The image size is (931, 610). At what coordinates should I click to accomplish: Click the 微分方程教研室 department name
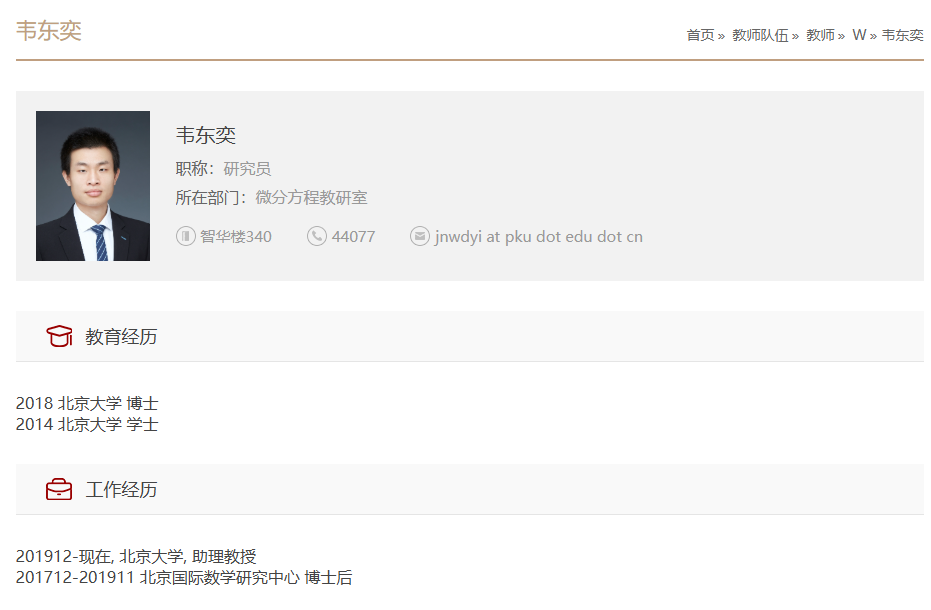click(311, 198)
